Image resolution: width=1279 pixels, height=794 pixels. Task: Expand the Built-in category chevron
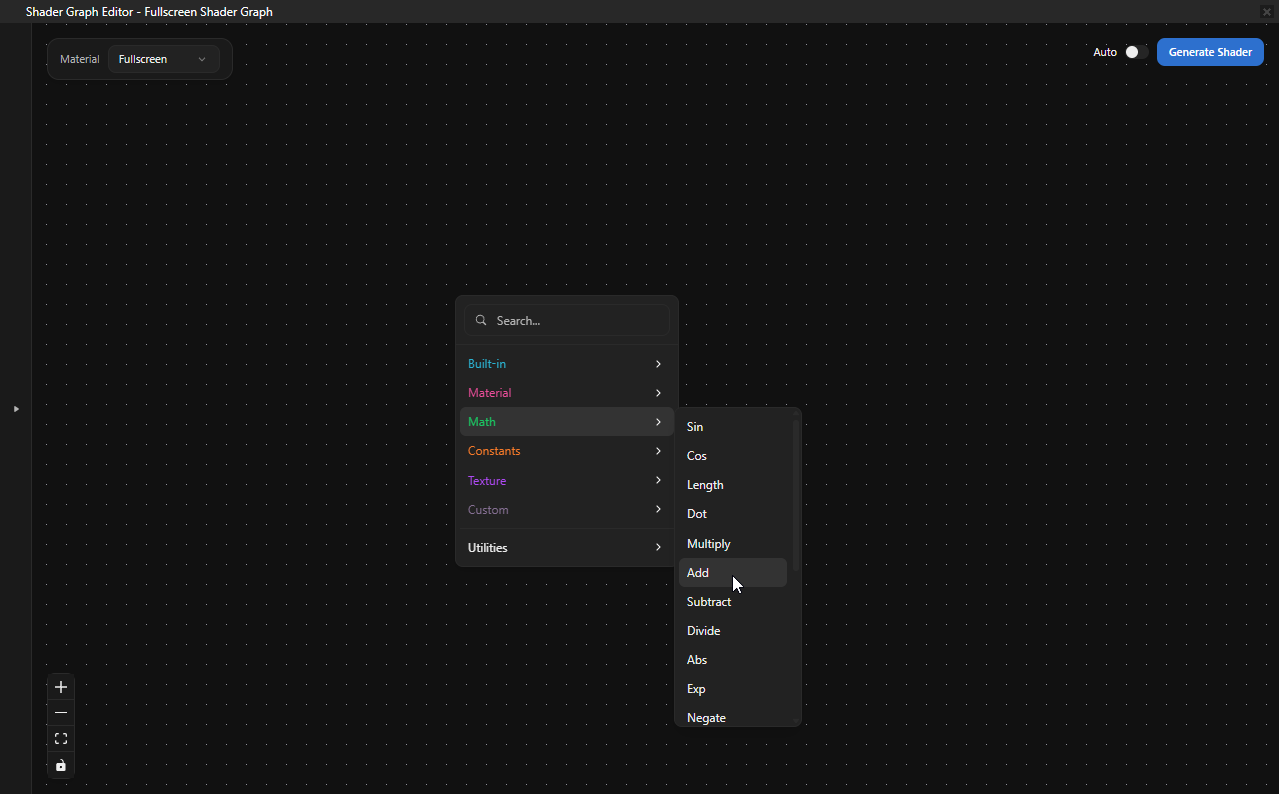(x=658, y=364)
